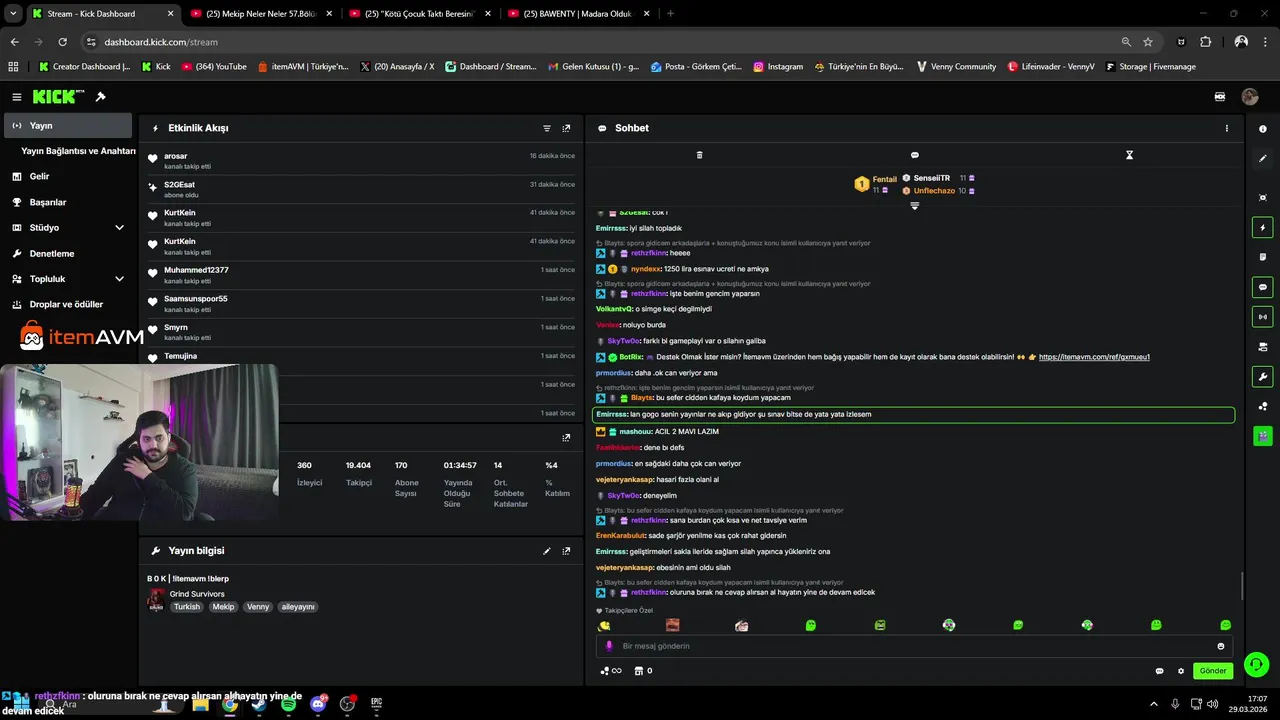
Task: Click the channel points infinity icon
Action: click(610, 671)
